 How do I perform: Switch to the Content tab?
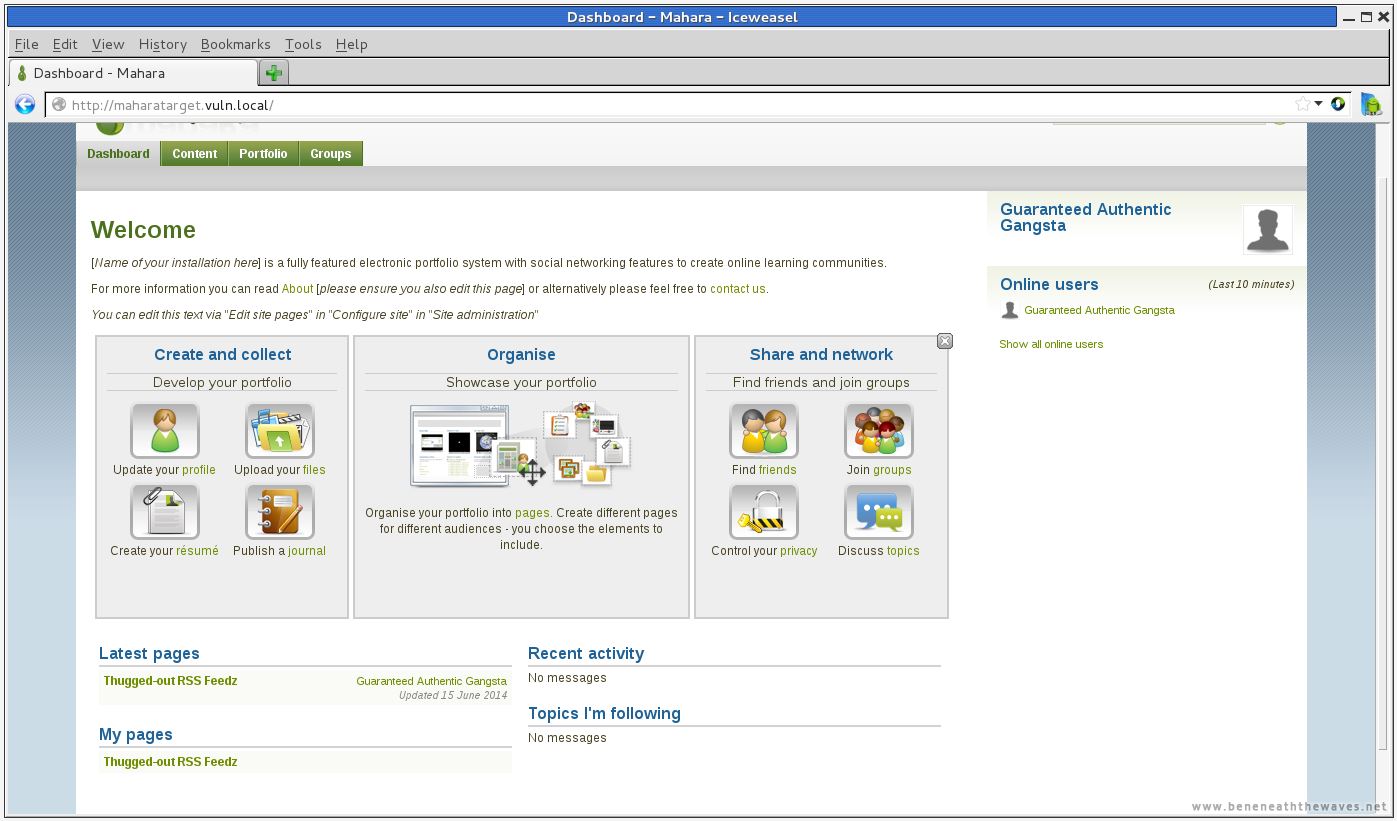194,154
